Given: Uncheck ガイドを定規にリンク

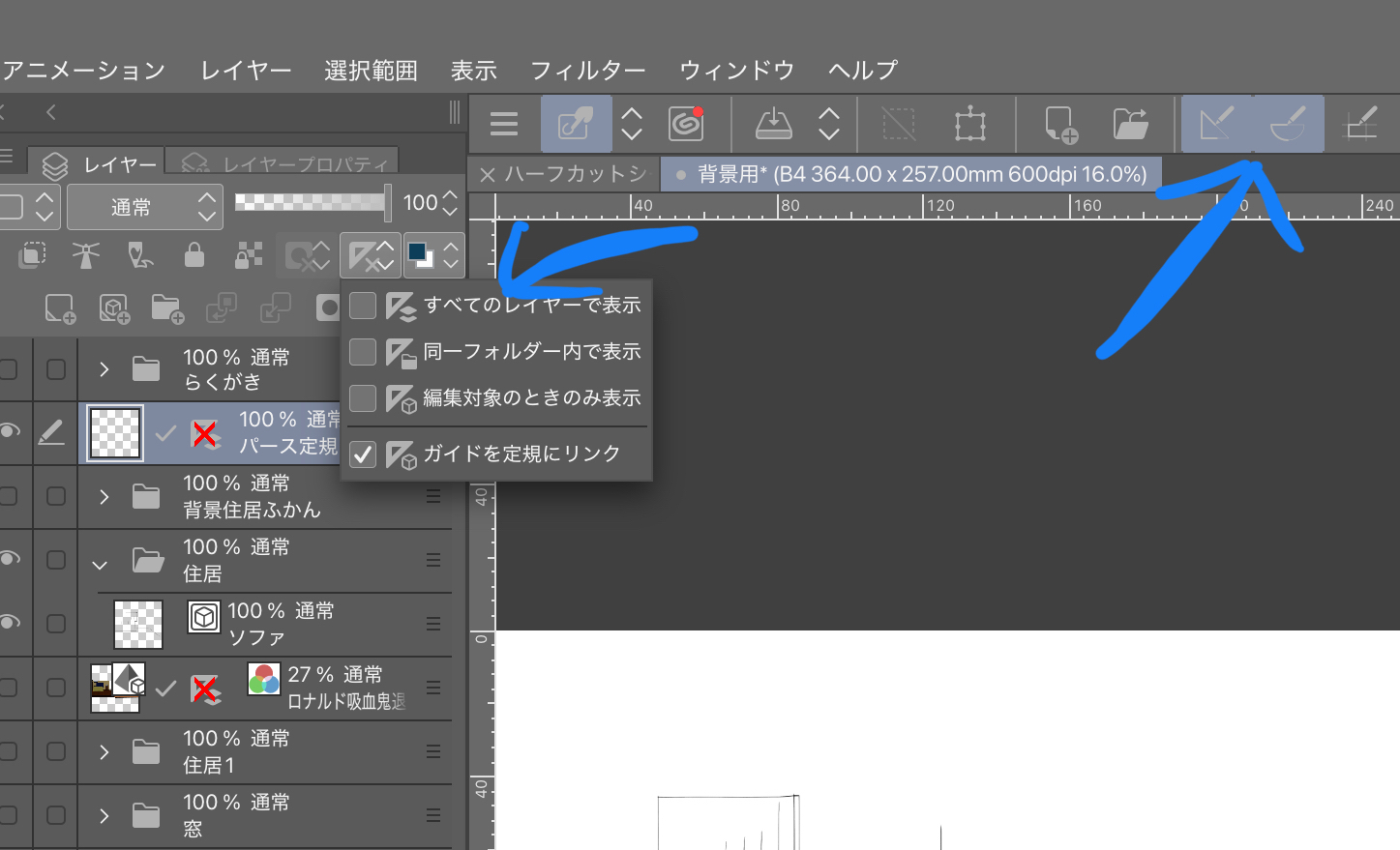Looking at the screenshot, I should (x=363, y=454).
